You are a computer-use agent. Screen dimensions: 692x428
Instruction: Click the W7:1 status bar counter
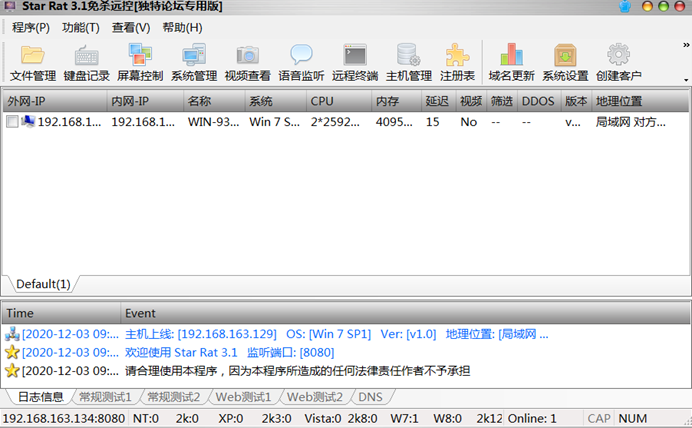click(x=404, y=418)
